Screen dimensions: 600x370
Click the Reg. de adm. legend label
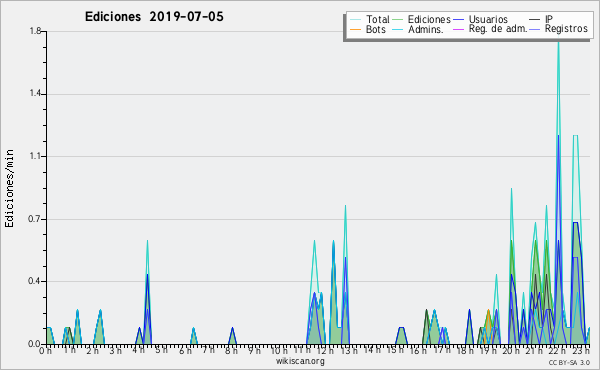click(x=498, y=29)
